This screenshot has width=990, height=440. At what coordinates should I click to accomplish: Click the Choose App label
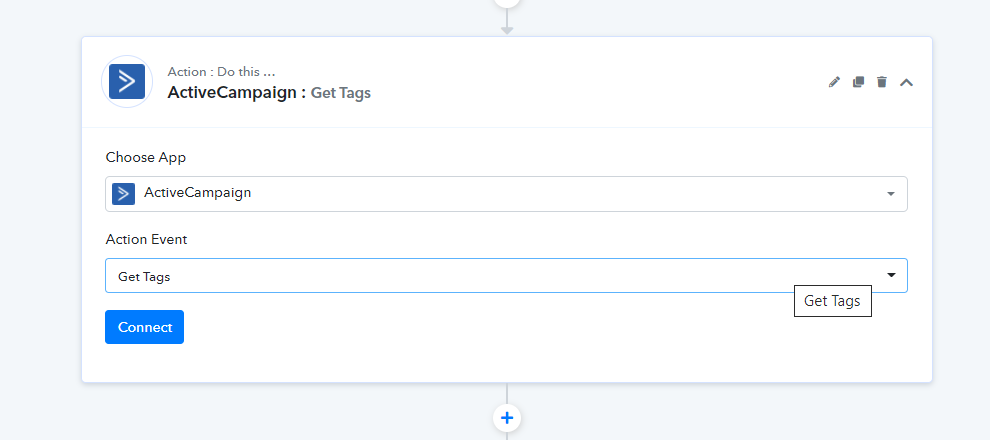(146, 157)
